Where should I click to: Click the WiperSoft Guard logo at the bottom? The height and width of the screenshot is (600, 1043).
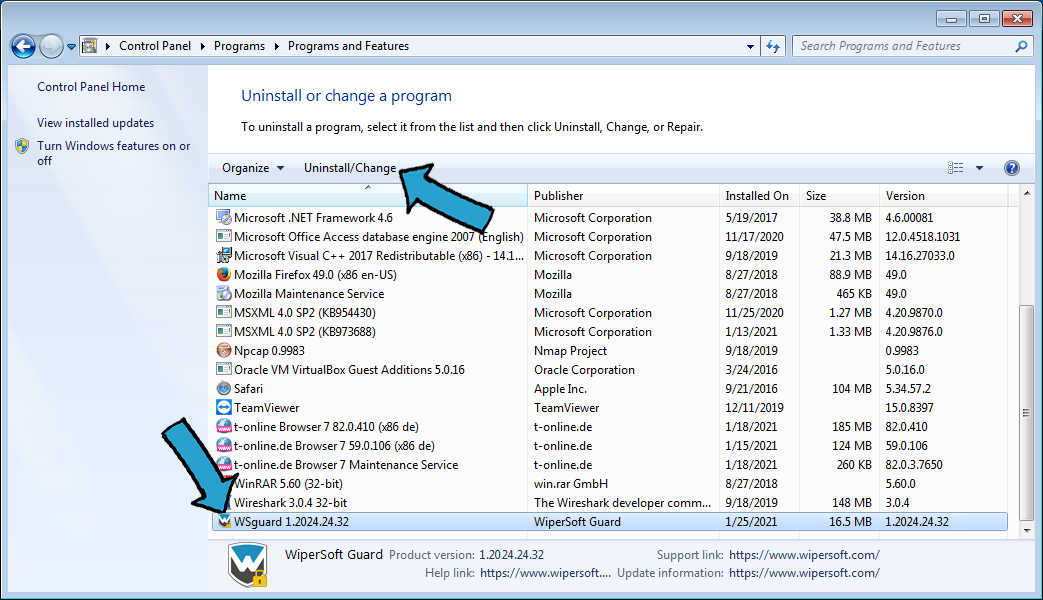pyautogui.click(x=247, y=563)
